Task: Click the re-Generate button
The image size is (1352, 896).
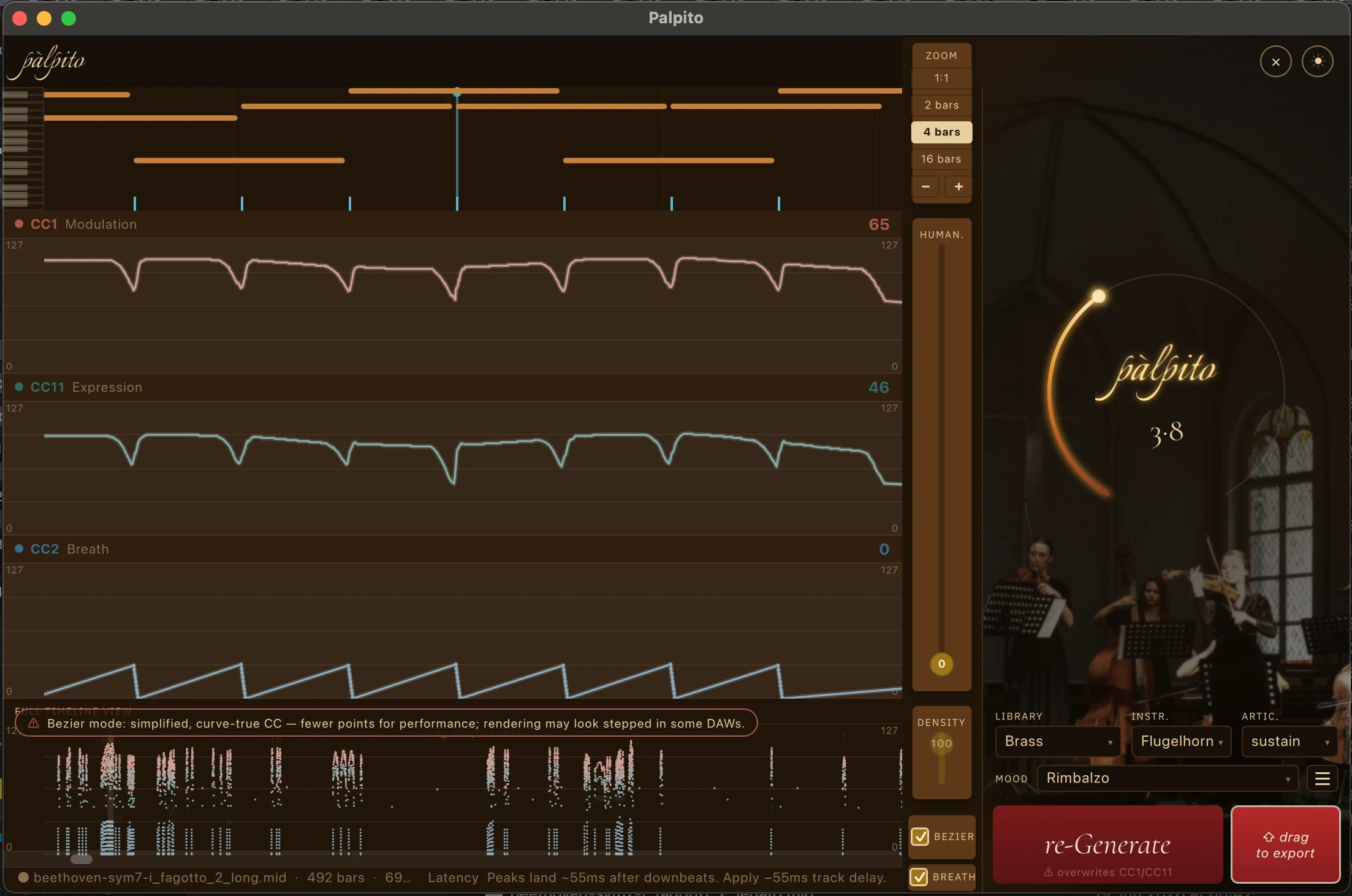Action: coord(1107,845)
